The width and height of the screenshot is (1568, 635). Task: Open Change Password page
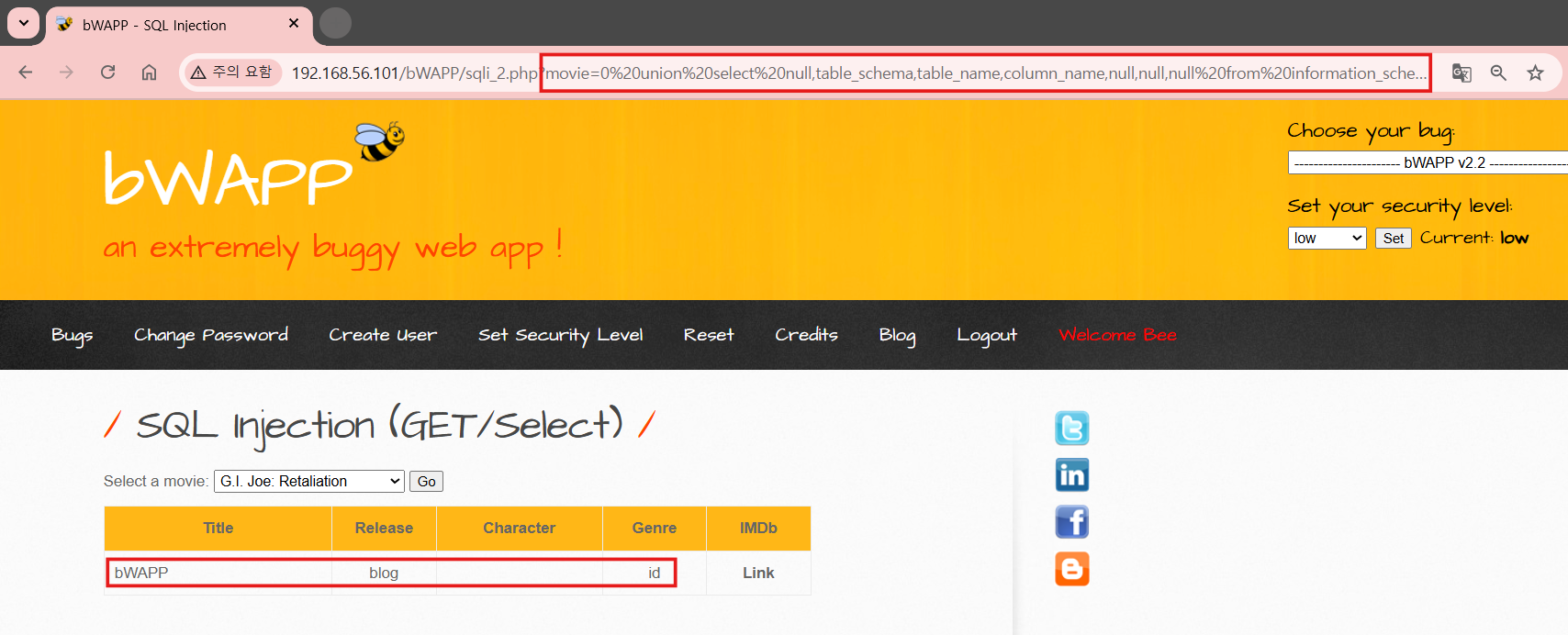point(211,336)
